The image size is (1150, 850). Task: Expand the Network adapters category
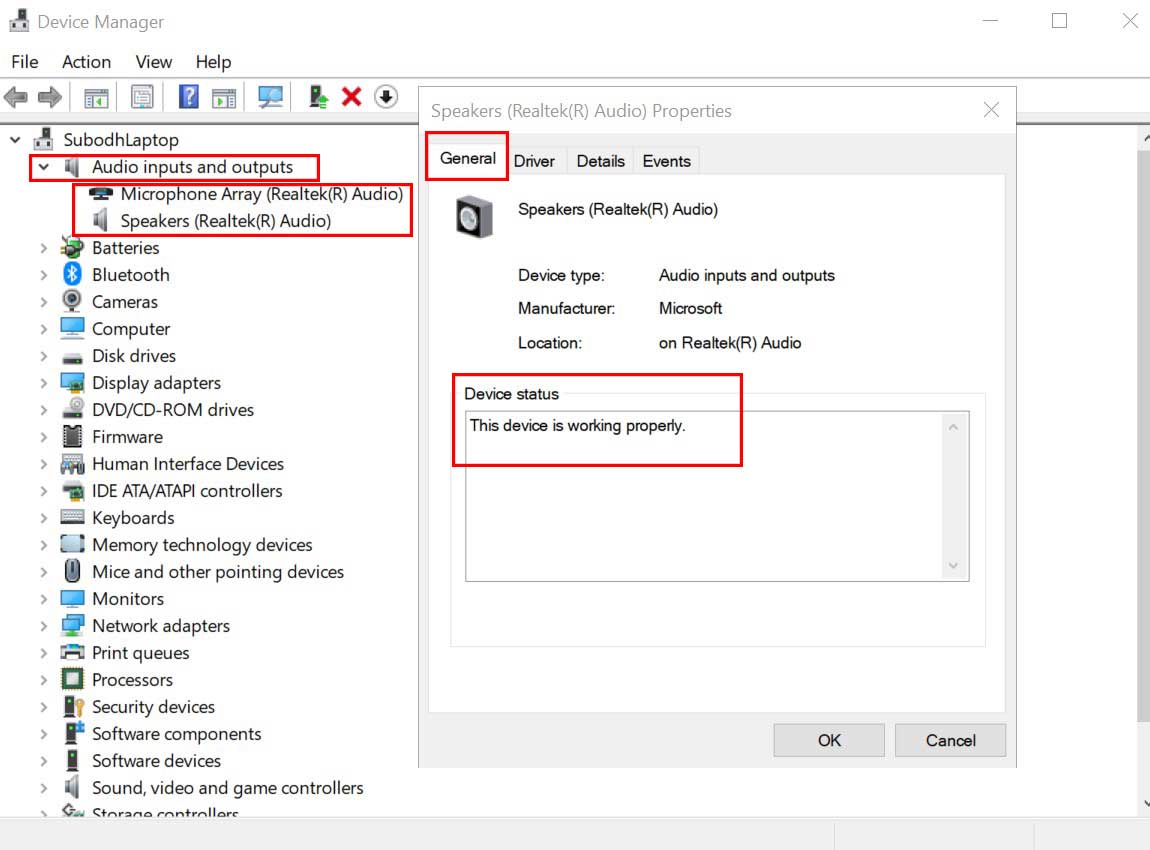[x=43, y=625]
